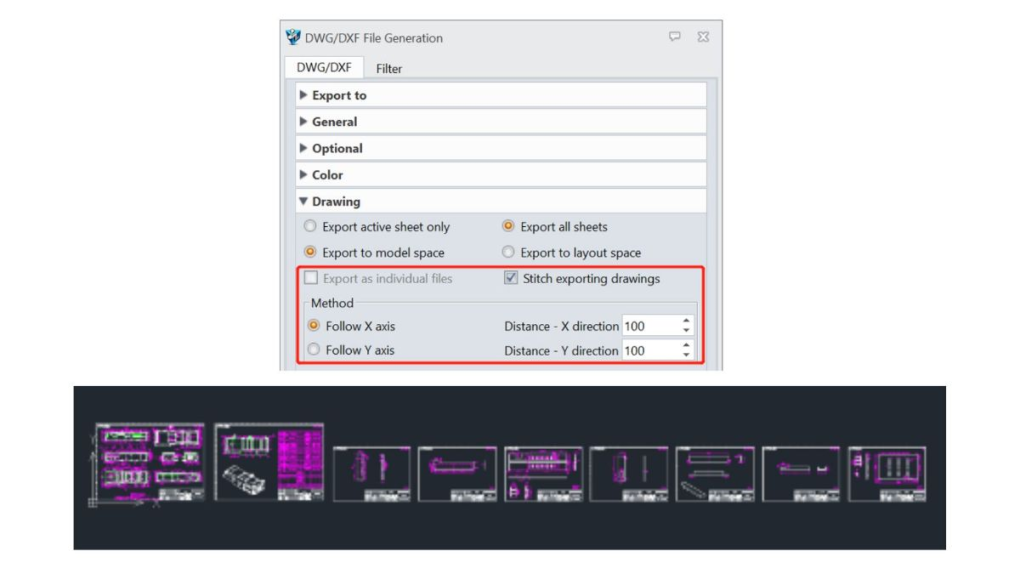Click the Distance - Y direction field
Viewport: 1020px width, 574px height.
651,351
